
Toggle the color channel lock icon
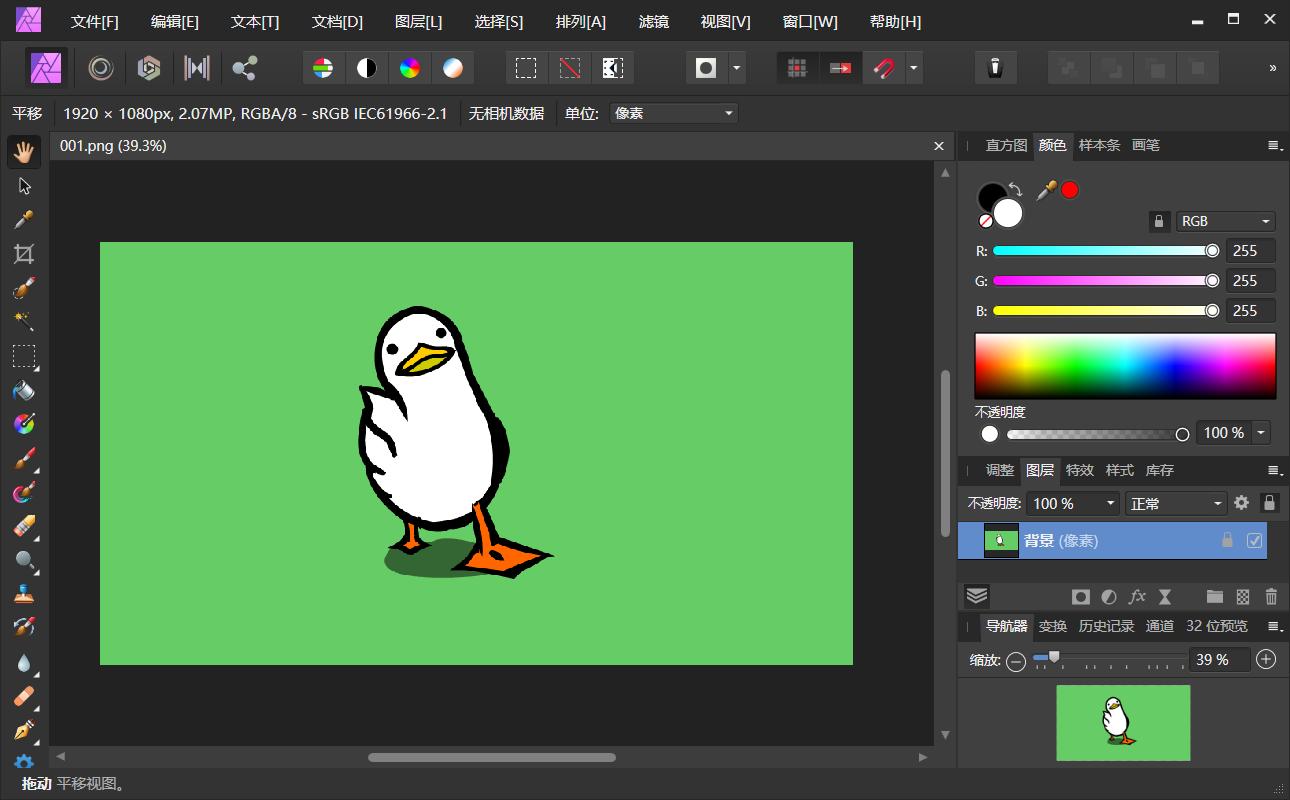(x=1159, y=221)
